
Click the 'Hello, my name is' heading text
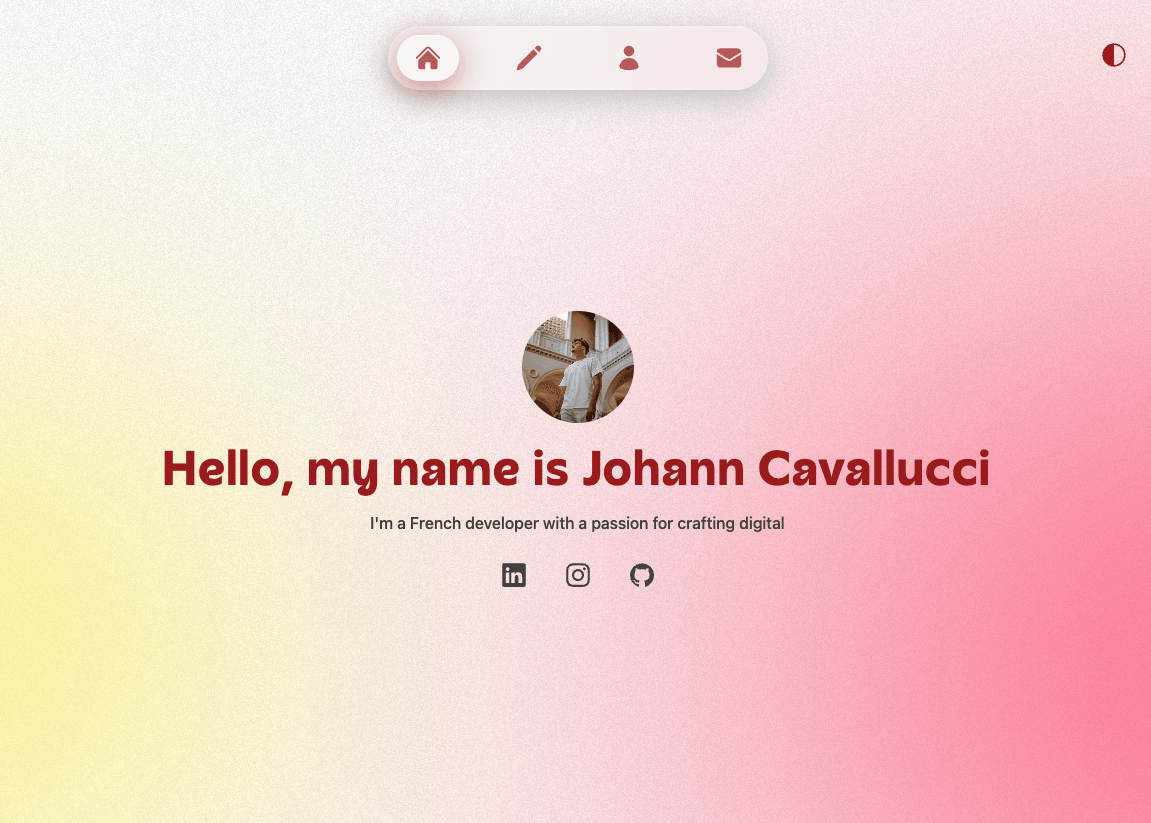pyautogui.click(x=365, y=469)
